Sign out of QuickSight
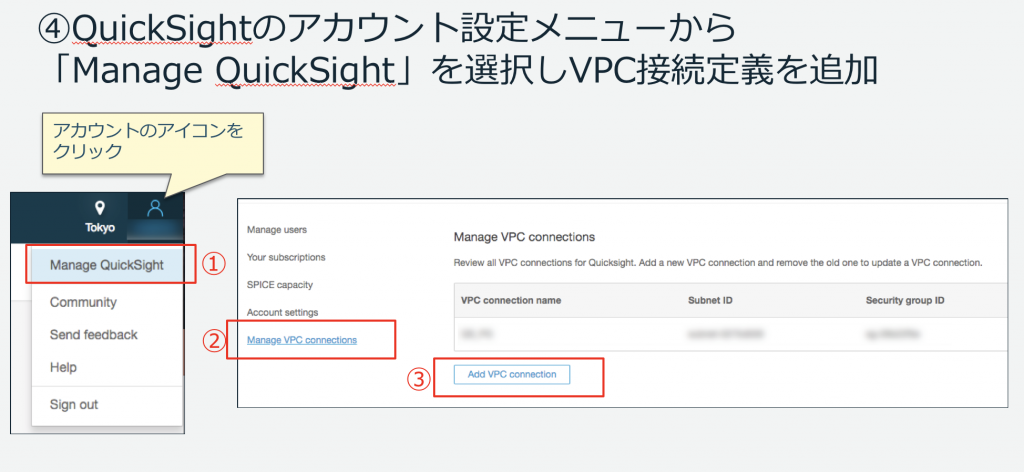This screenshot has height=472, width=1024. click(74, 405)
